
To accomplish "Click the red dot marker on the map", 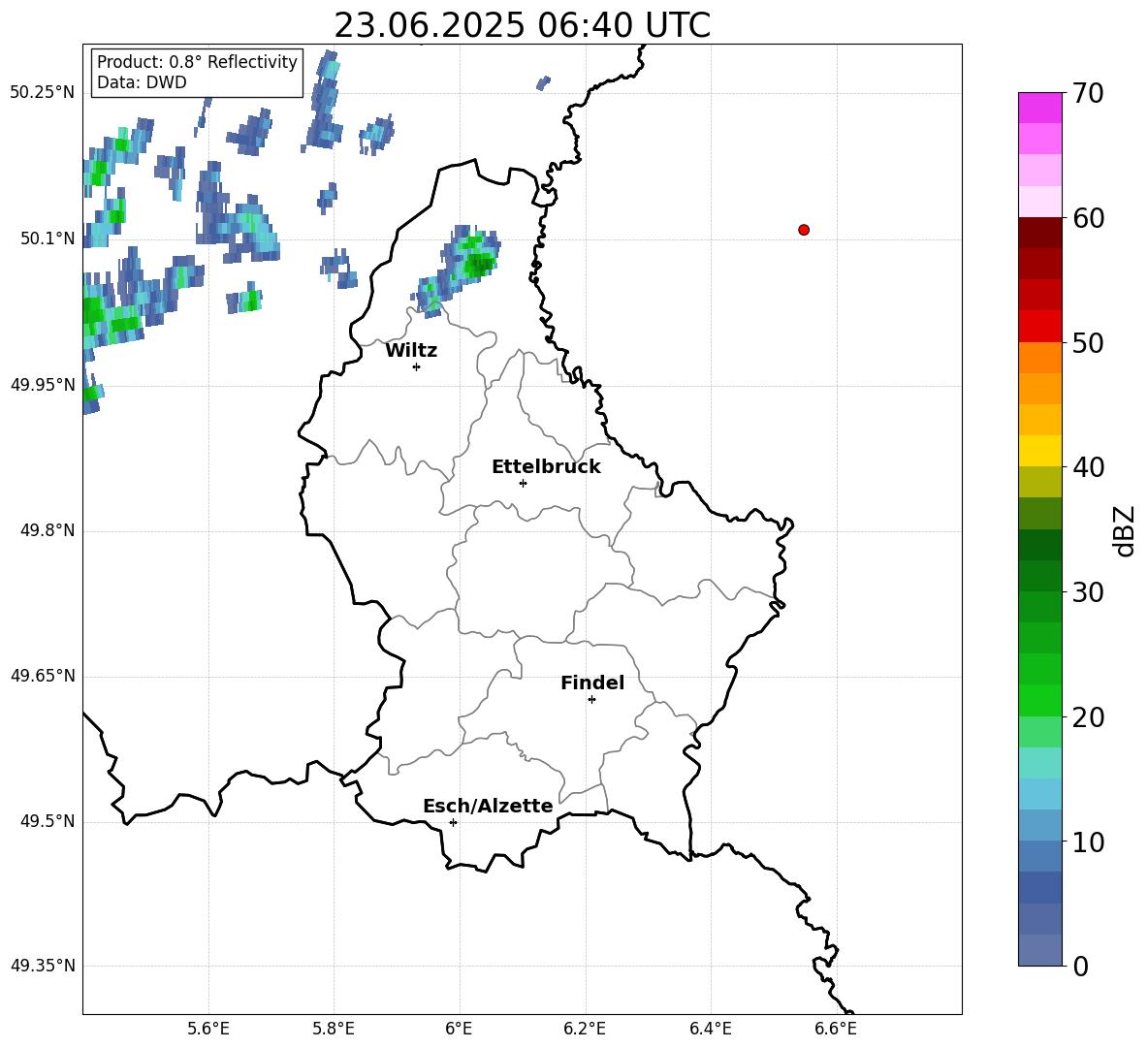I will [x=804, y=230].
